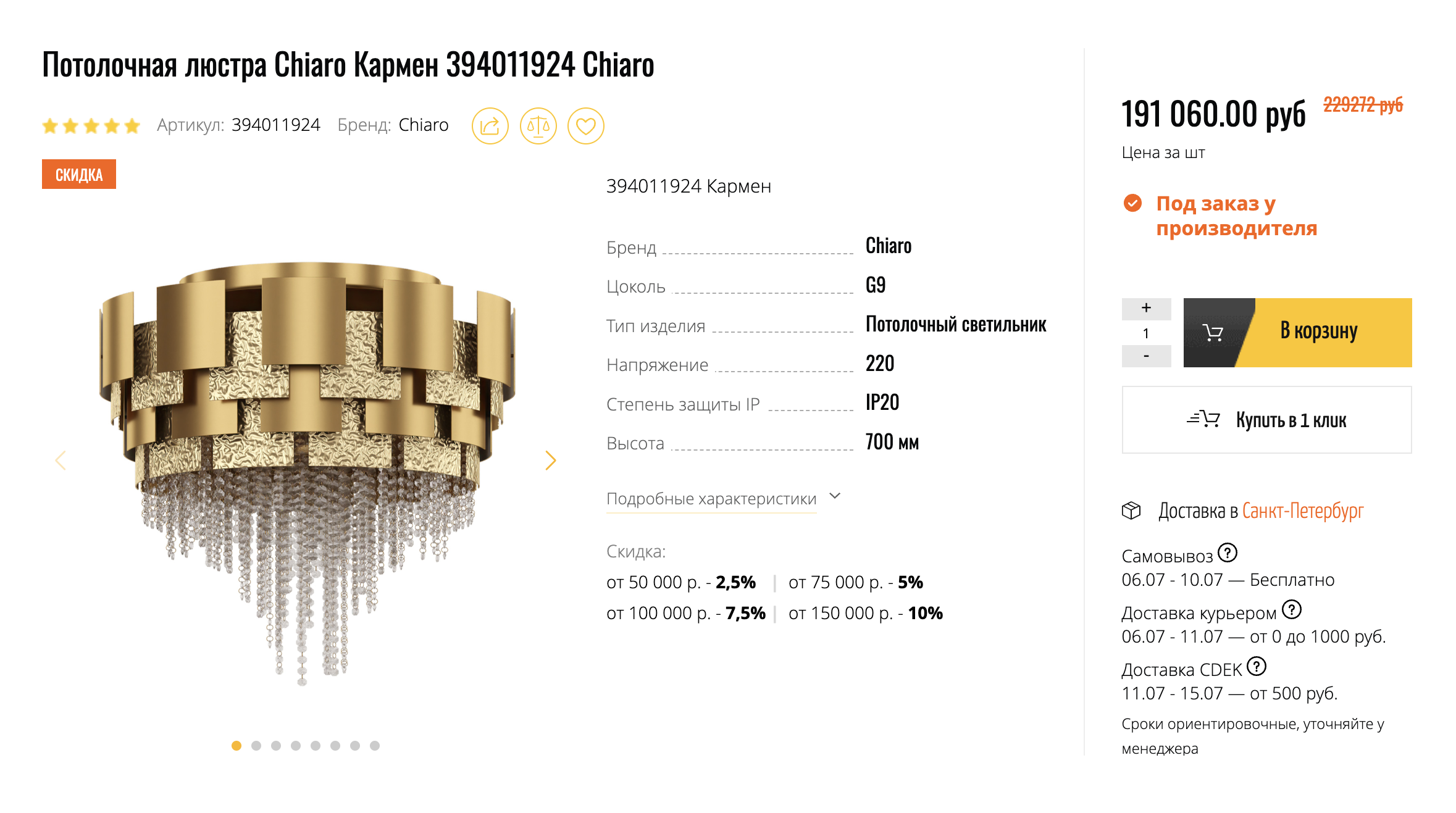Add to favorites with heart icon

(x=585, y=126)
